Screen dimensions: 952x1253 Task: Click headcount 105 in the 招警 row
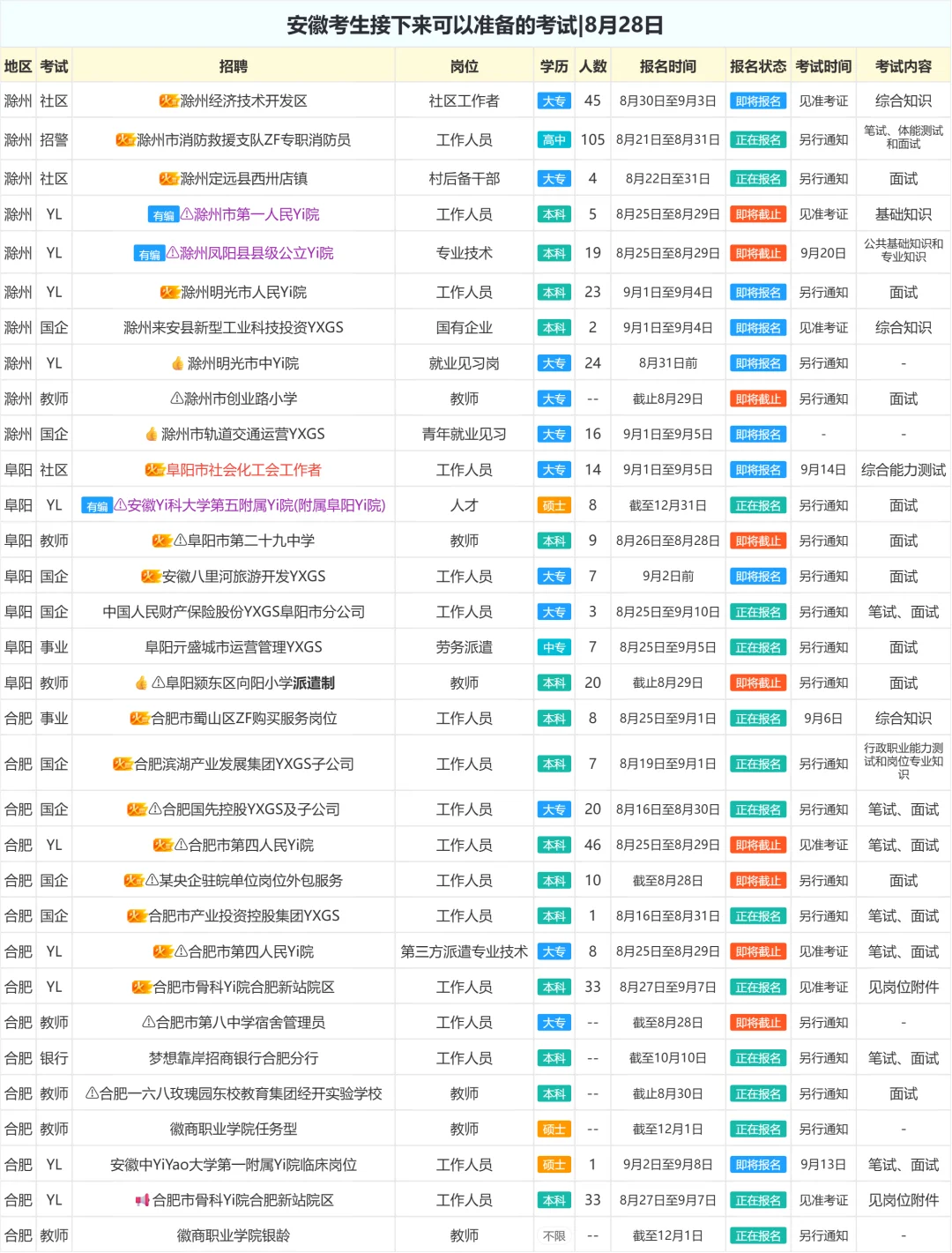(x=593, y=140)
